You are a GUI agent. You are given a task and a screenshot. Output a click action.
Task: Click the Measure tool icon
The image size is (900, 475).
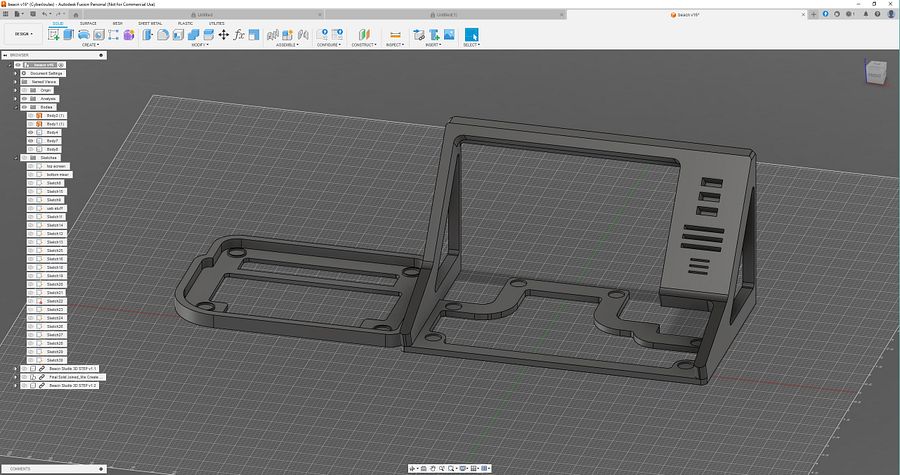395,35
